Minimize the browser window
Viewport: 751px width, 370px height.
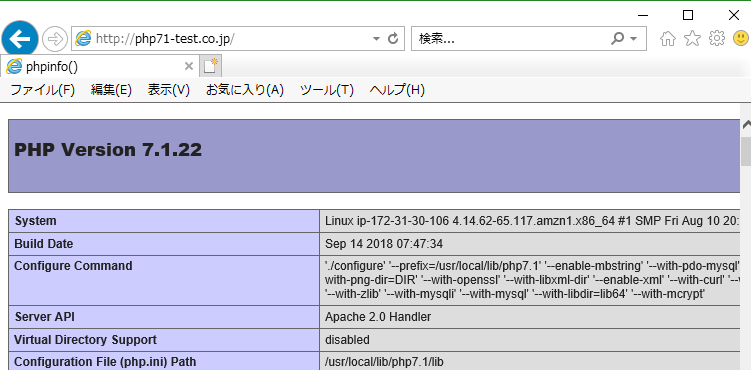[643, 15]
